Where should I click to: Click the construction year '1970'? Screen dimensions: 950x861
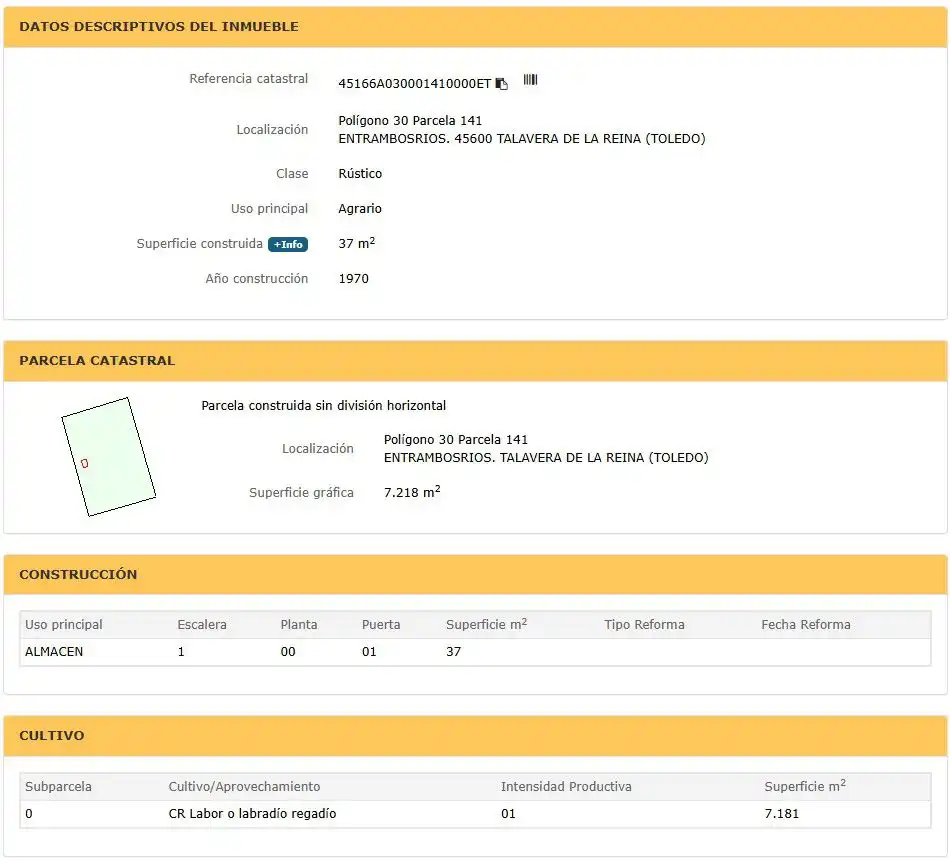click(x=353, y=279)
